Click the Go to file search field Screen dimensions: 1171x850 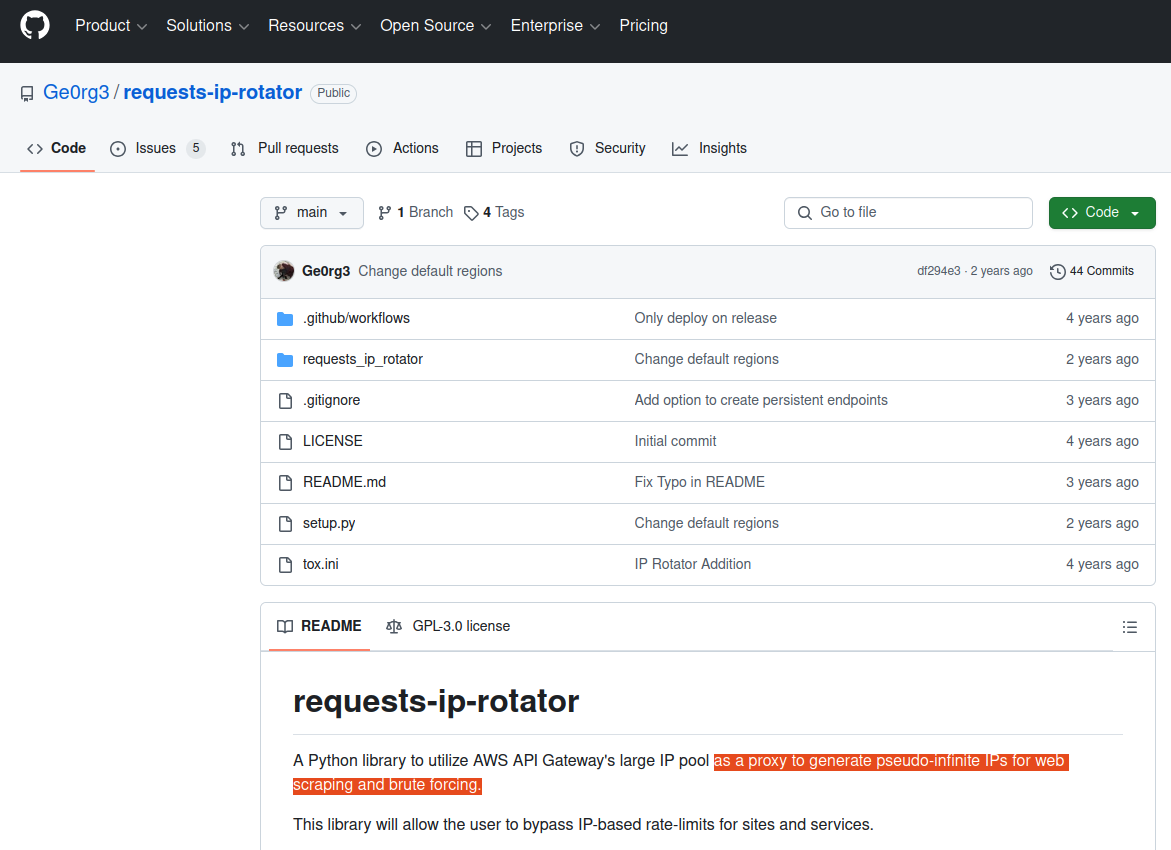coord(908,213)
